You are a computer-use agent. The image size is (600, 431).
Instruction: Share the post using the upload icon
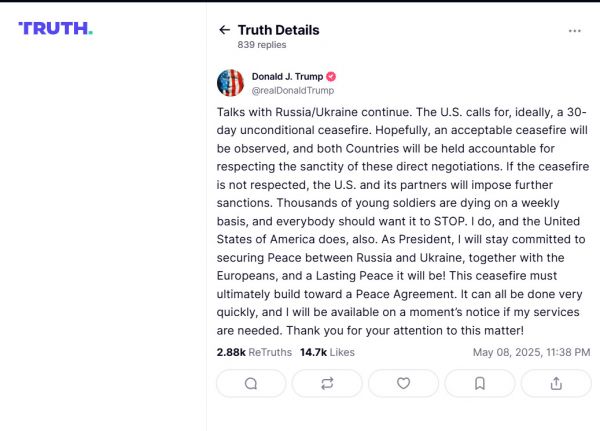pos(555,383)
